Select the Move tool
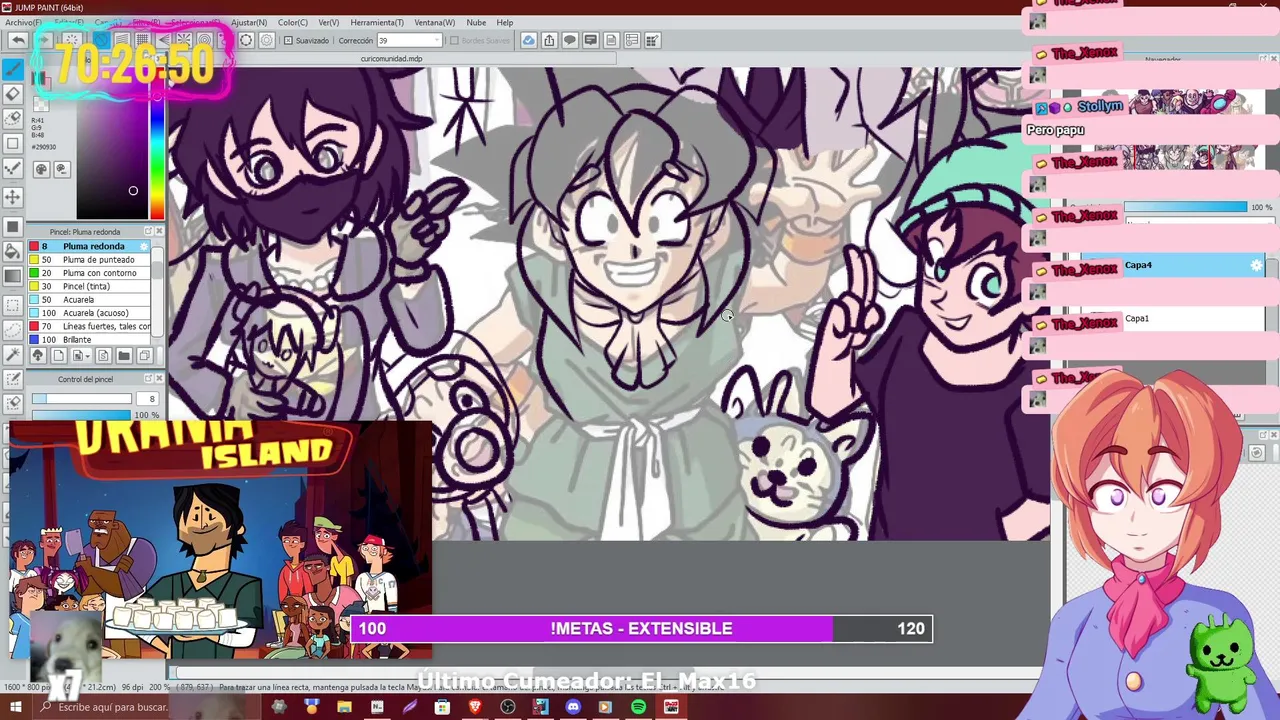Screen dimensions: 1280x720 tap(13, 197)
